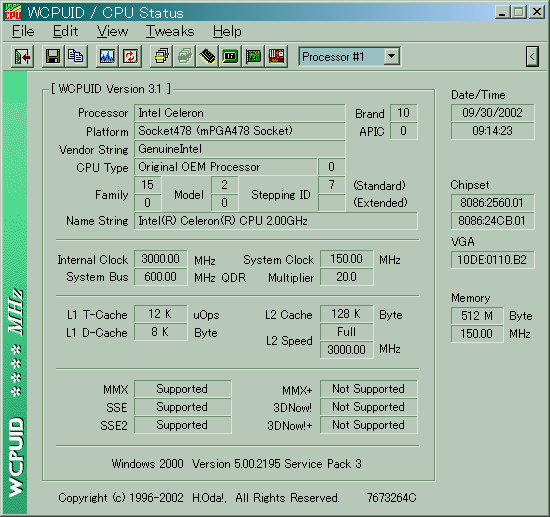The height and width of the screenshot is (517, 550).
Task: Select the Processor #1 combo box
Action: 349,56
